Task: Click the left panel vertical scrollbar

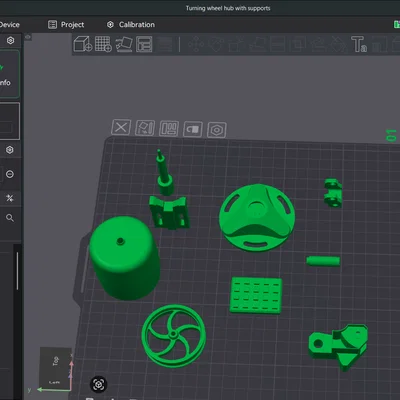Action: [17, 271]
